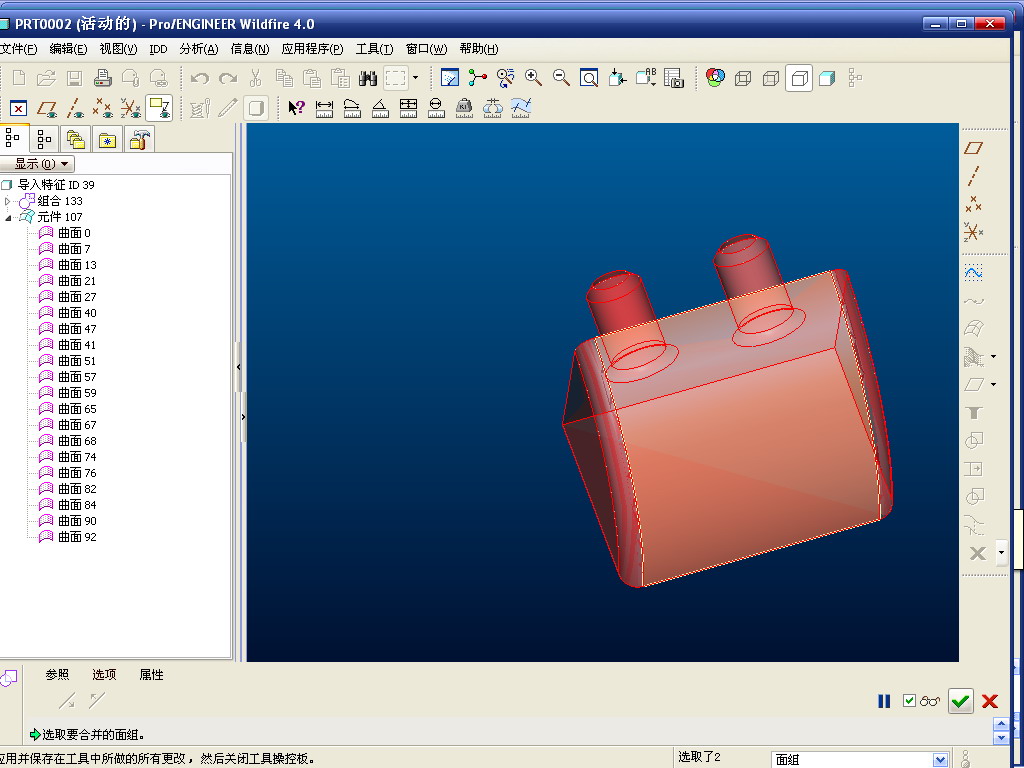The width and height of the screenshot is (1024, 768).
Task: Toggle the preview checkbox
Action: pos(909,701)
